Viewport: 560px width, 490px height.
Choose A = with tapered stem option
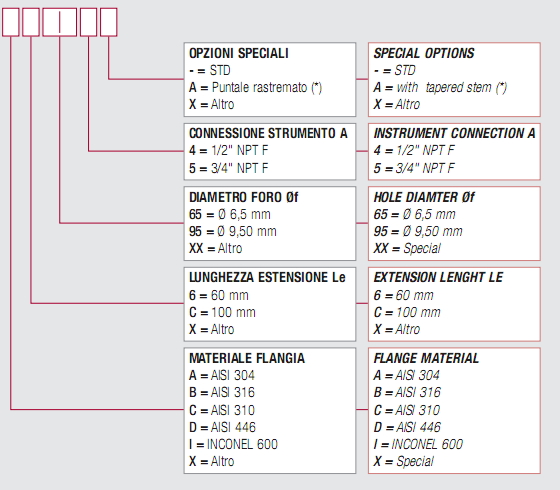(440, 88)
